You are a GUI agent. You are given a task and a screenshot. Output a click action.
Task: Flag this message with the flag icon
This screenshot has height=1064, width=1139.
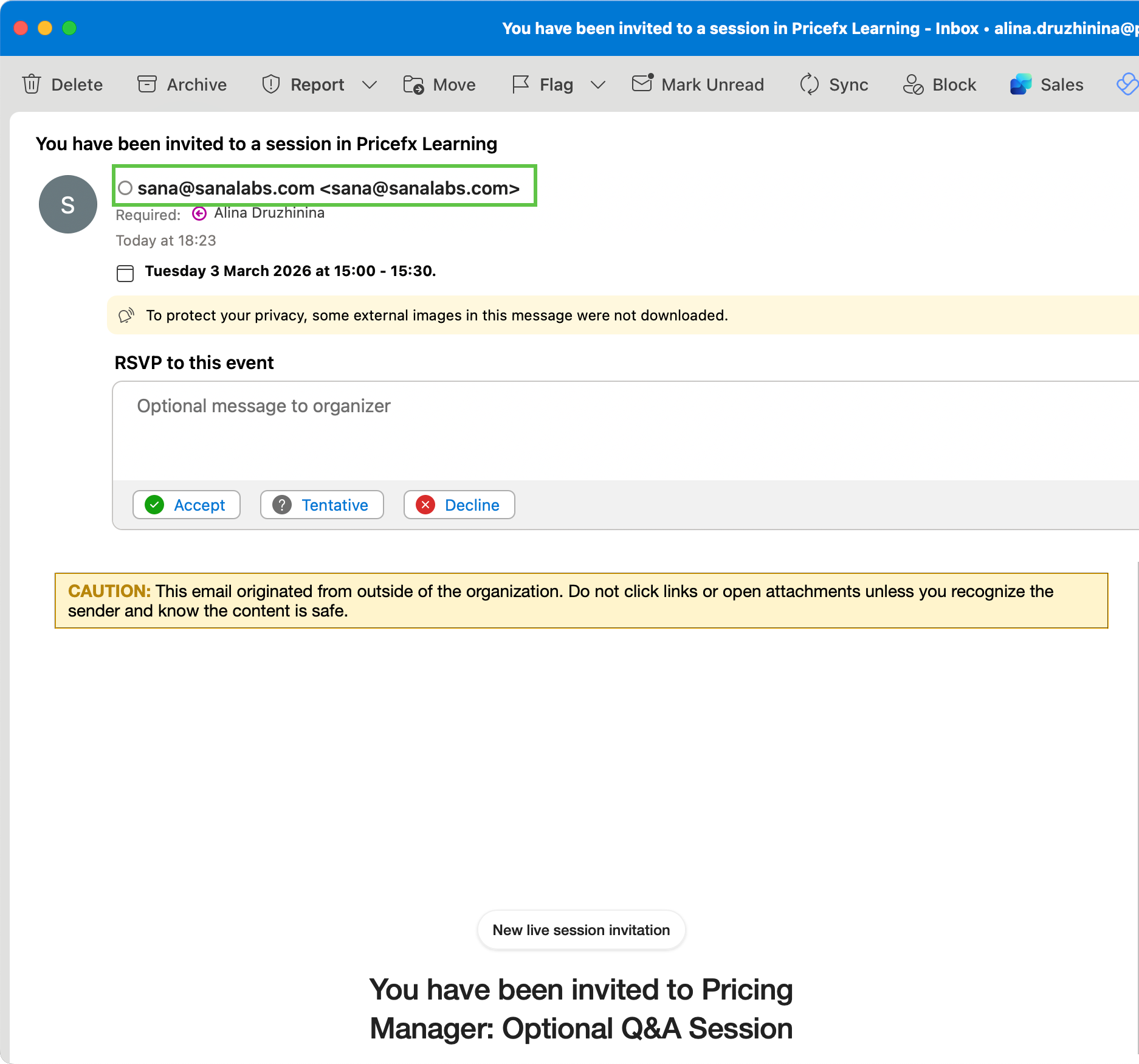(x=521, y=85)
